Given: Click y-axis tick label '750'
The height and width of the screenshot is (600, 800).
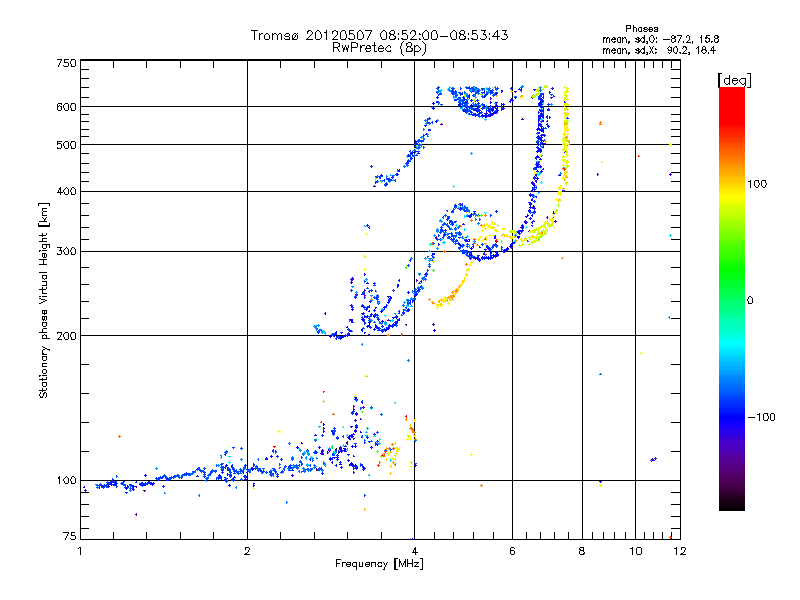Looking at the screenshot, I should click(66, 63).
